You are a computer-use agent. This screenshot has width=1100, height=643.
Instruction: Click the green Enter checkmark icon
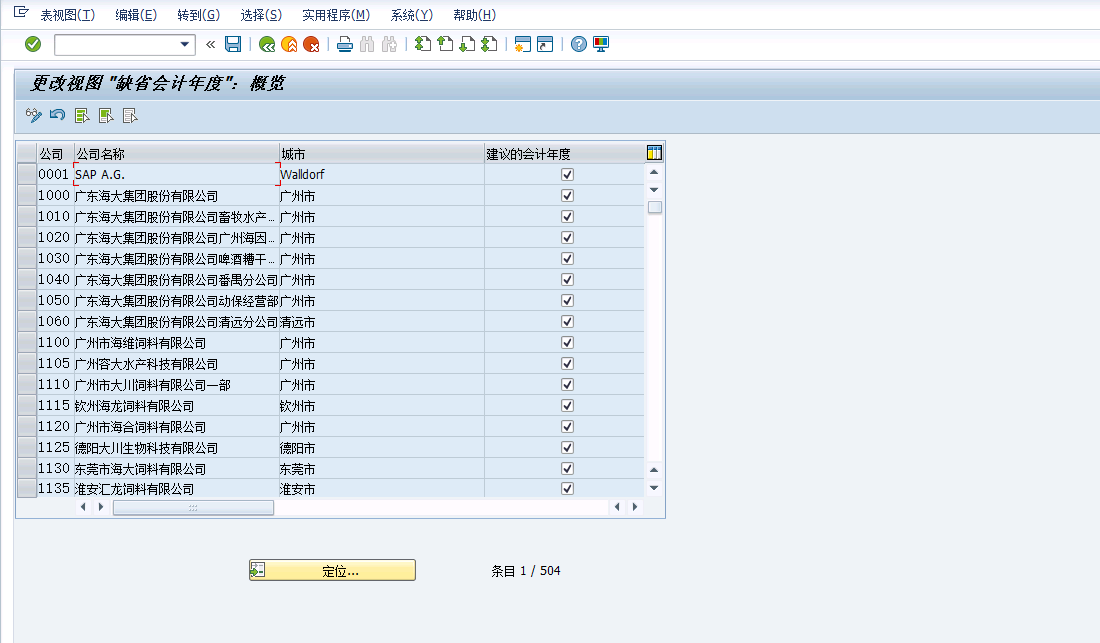tap(33, 44)
